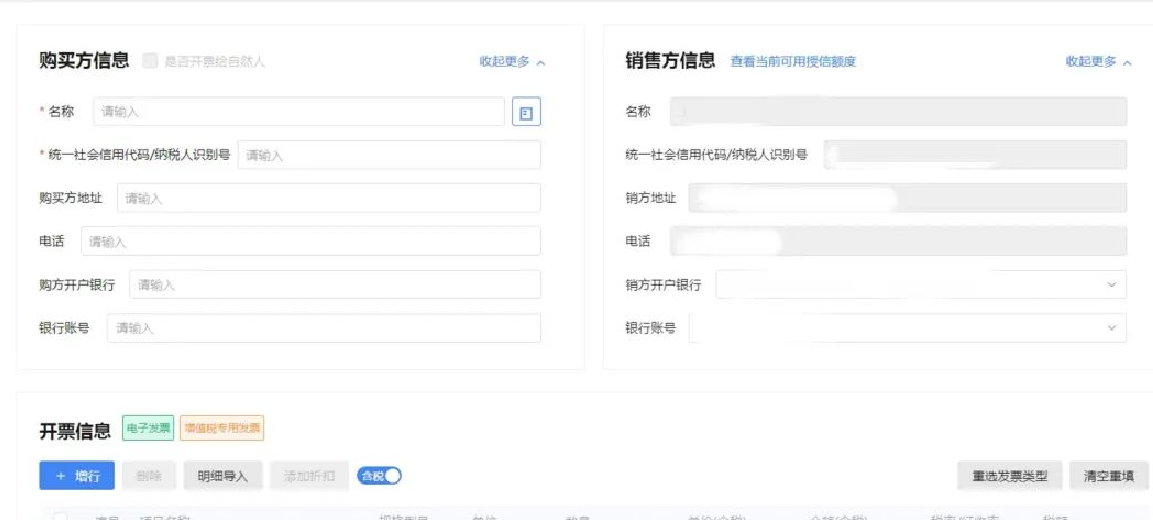Click the buyer 名称 input field
The height and width of the screenshot is (520, 1153).
click(x=298, y=112)
